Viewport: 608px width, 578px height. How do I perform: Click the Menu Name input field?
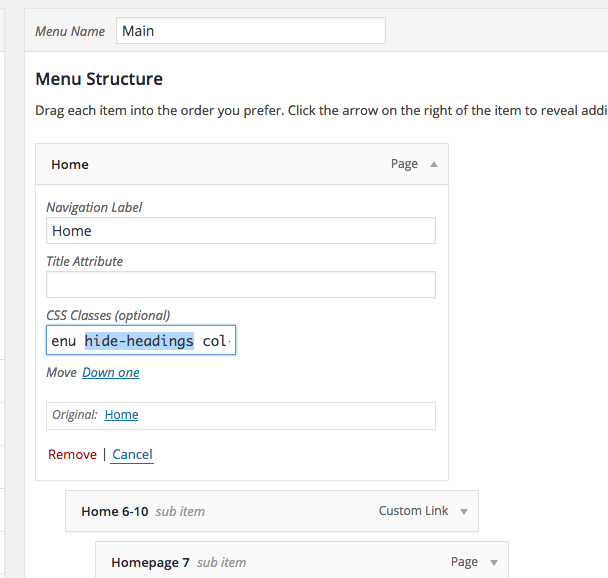coord(251,31)
